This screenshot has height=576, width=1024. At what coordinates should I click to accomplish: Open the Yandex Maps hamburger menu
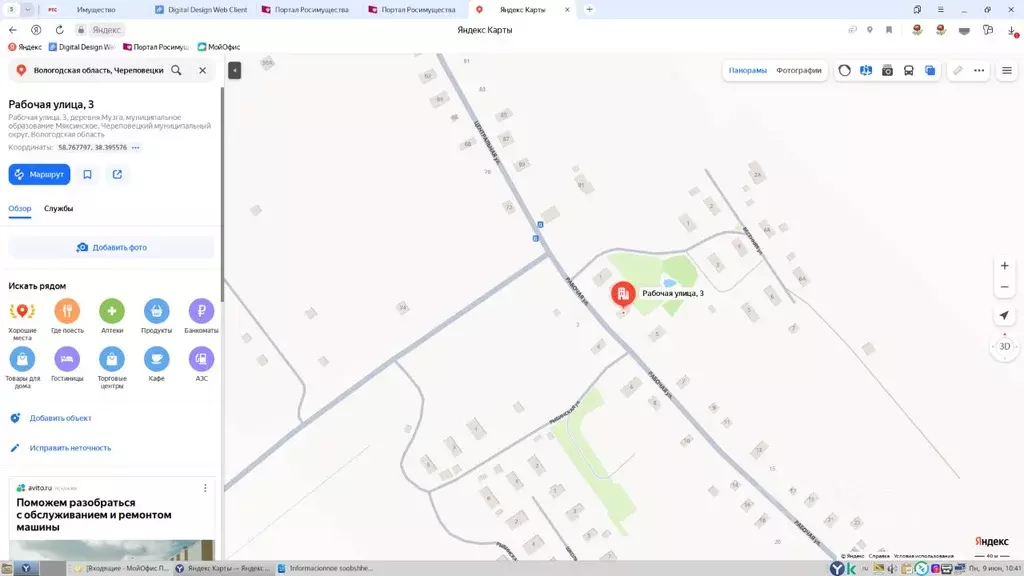point(1007,71)
